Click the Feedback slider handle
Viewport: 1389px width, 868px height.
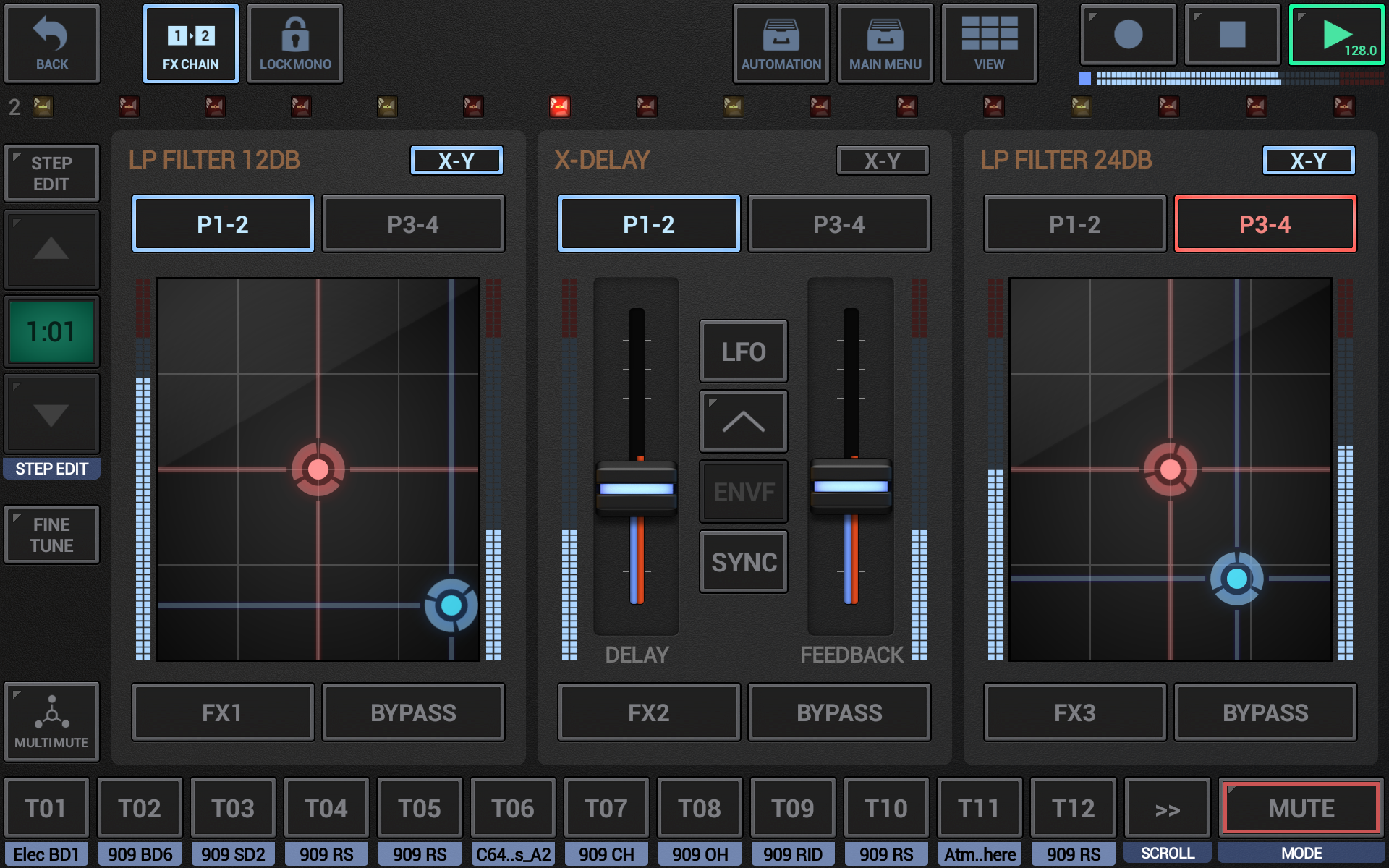tap(851, 486)
